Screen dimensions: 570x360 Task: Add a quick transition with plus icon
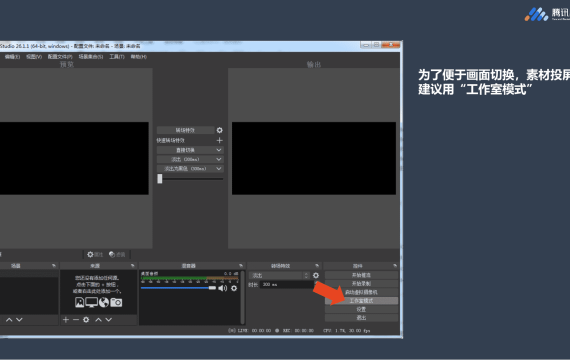tap(220, 140)
